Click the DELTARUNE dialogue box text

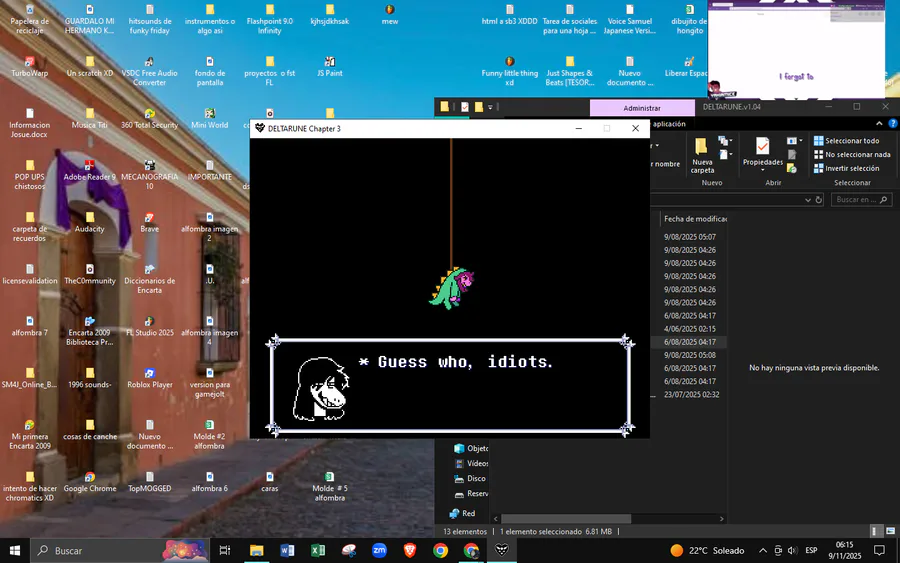pos(456,362)
